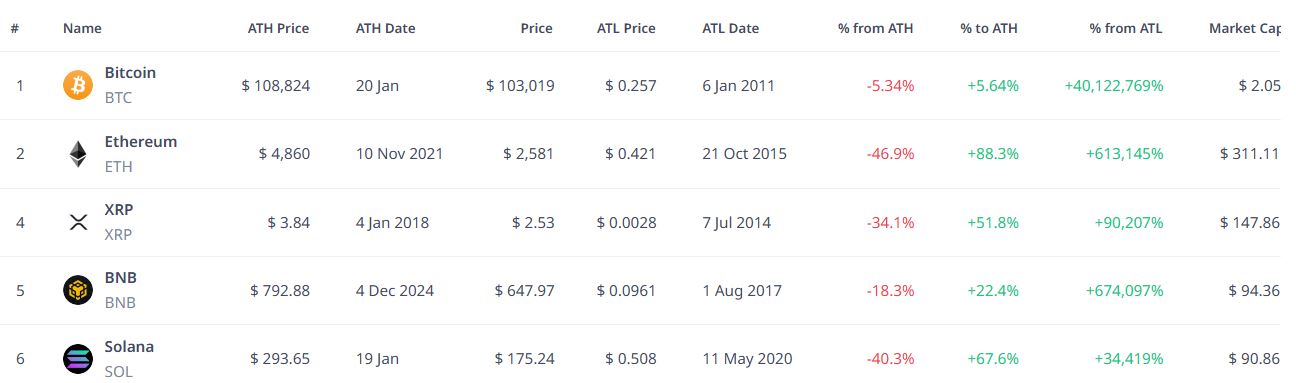The height and width of the screenshot is (383, 1296).
Task: Sort table by ATH Price column
Action: [x=278, y=28]
